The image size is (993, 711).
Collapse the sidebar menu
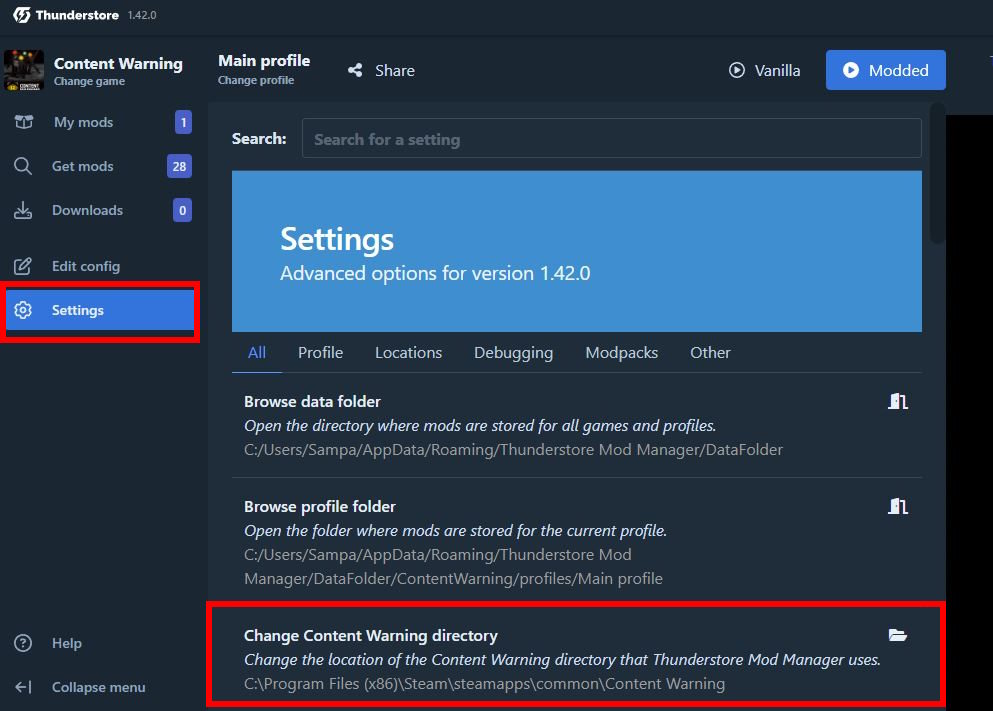pos(23,687)
